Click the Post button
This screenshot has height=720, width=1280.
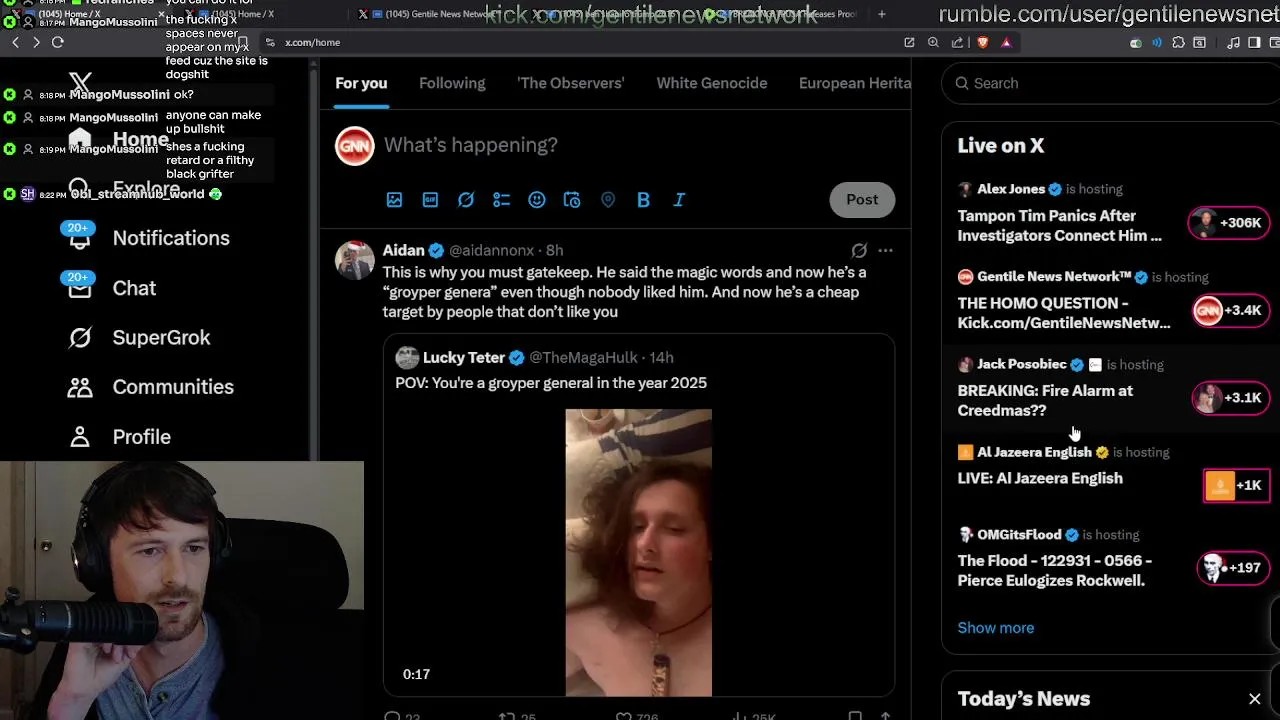click(x=862, y=200)
